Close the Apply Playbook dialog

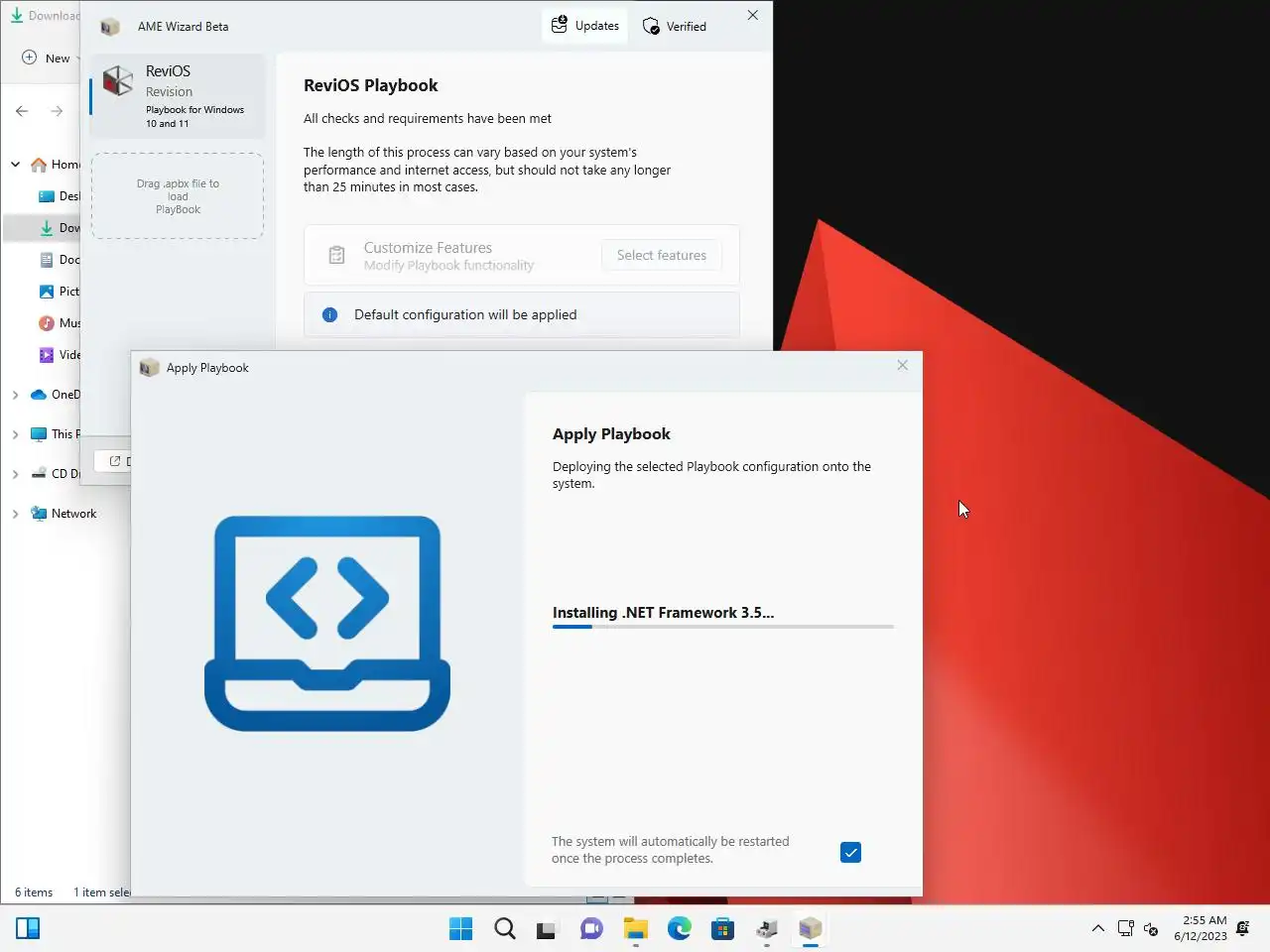point(902,365)
